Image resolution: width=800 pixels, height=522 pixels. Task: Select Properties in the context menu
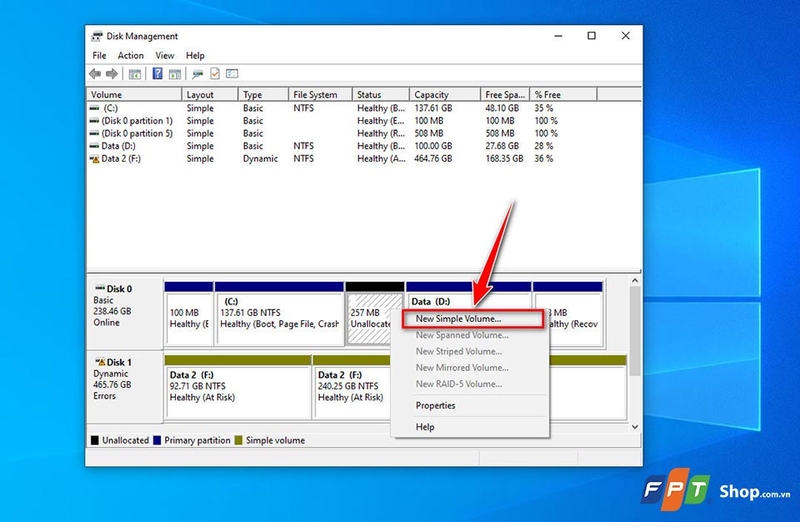[x=435, y=406]
